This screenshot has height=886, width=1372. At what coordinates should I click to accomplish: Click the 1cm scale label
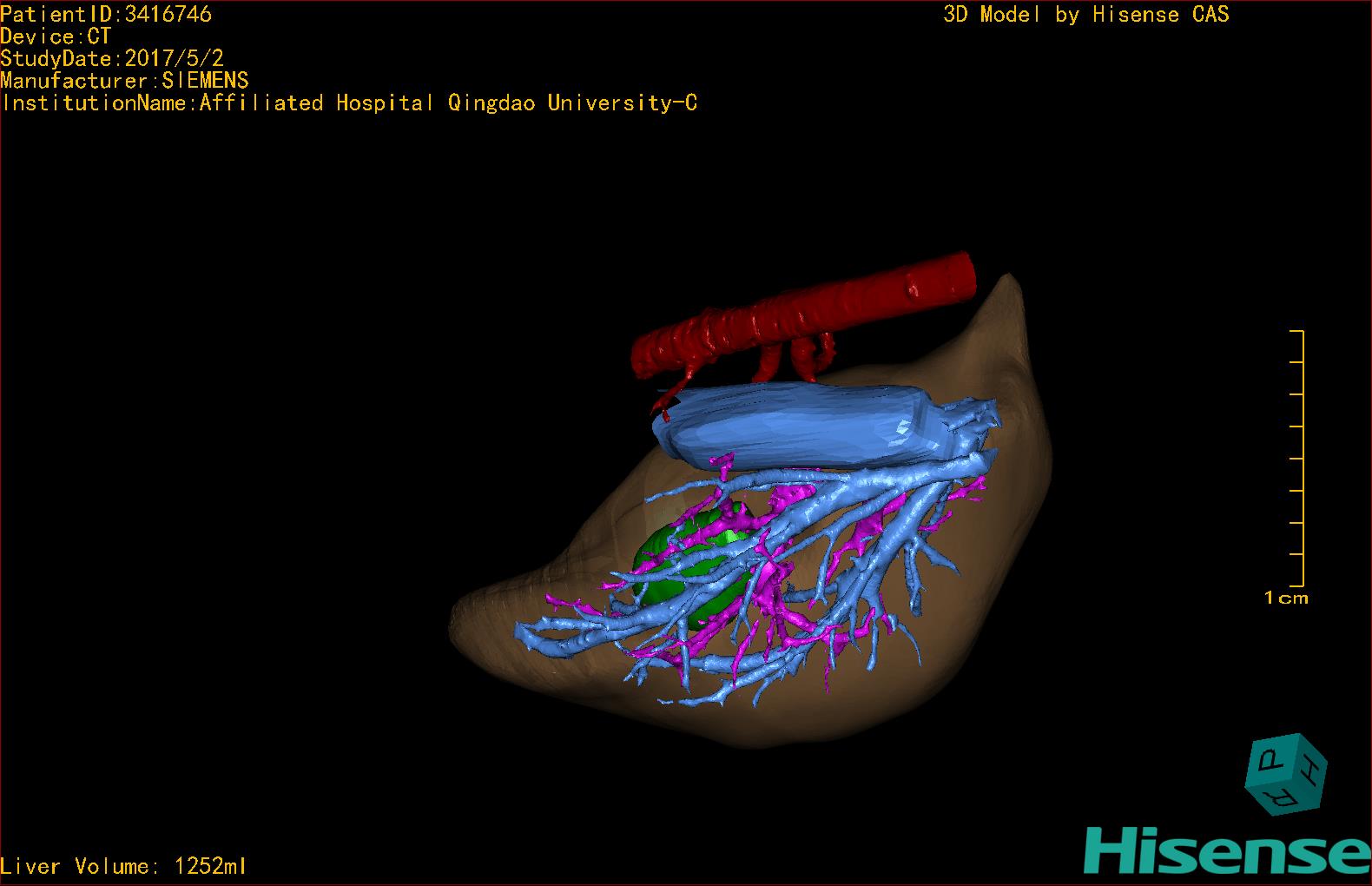pyautogui.click(x=1285, y=598)
